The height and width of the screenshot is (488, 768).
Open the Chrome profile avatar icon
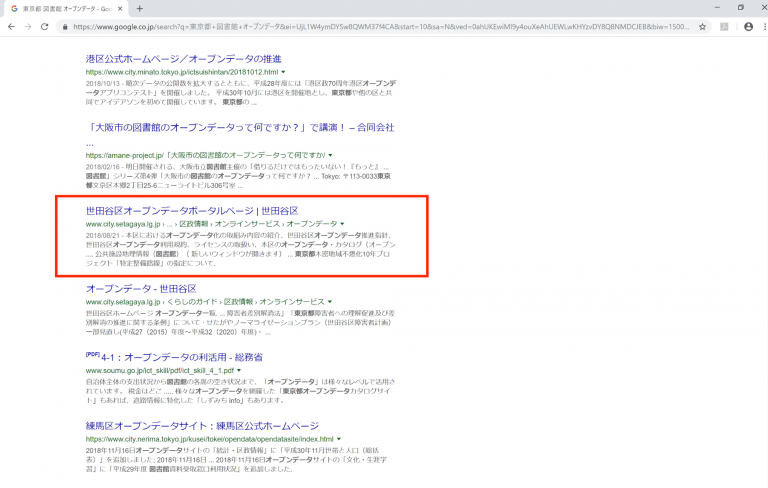pos(748,27)
